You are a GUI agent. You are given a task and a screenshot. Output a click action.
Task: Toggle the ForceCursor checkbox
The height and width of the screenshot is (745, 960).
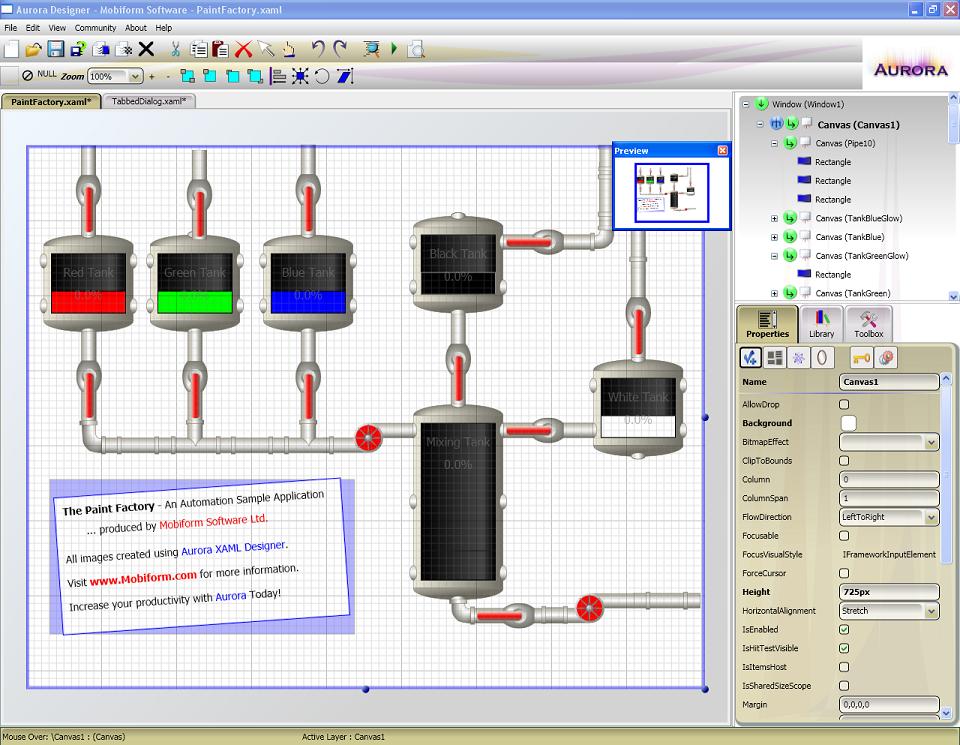click(844, 573)
